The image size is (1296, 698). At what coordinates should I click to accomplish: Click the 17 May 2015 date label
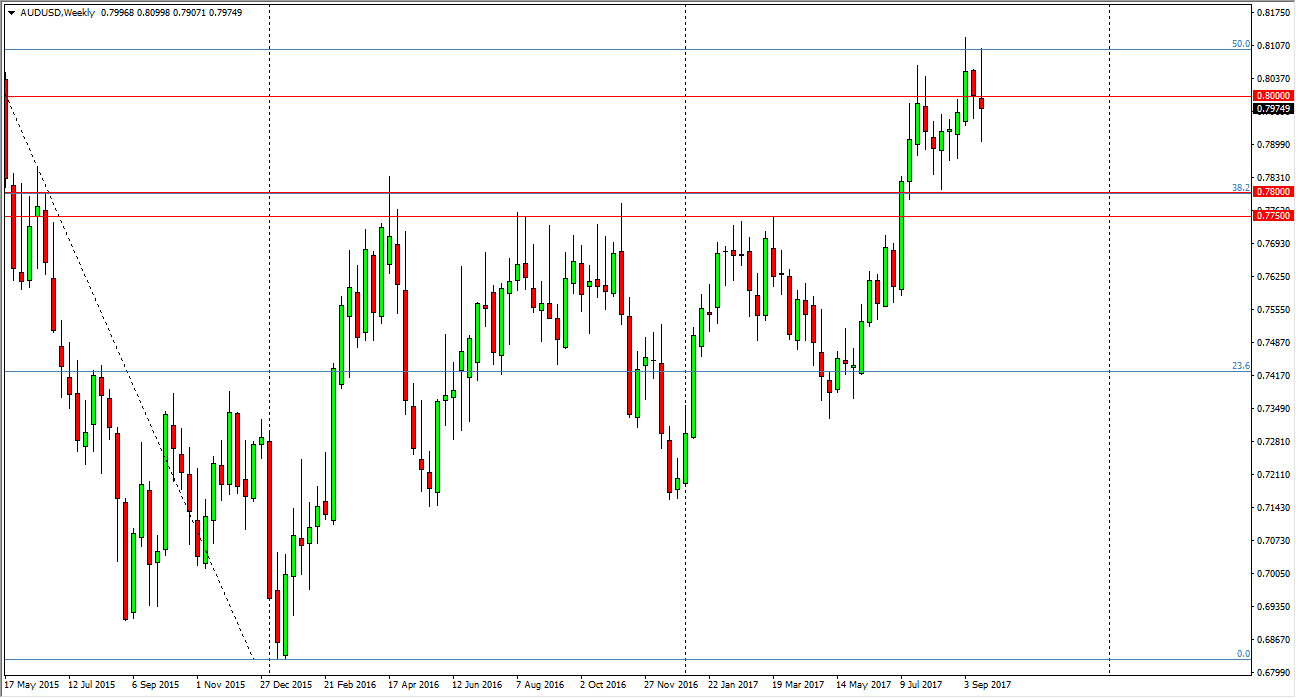pyautogui.click(x=32, y=686)
